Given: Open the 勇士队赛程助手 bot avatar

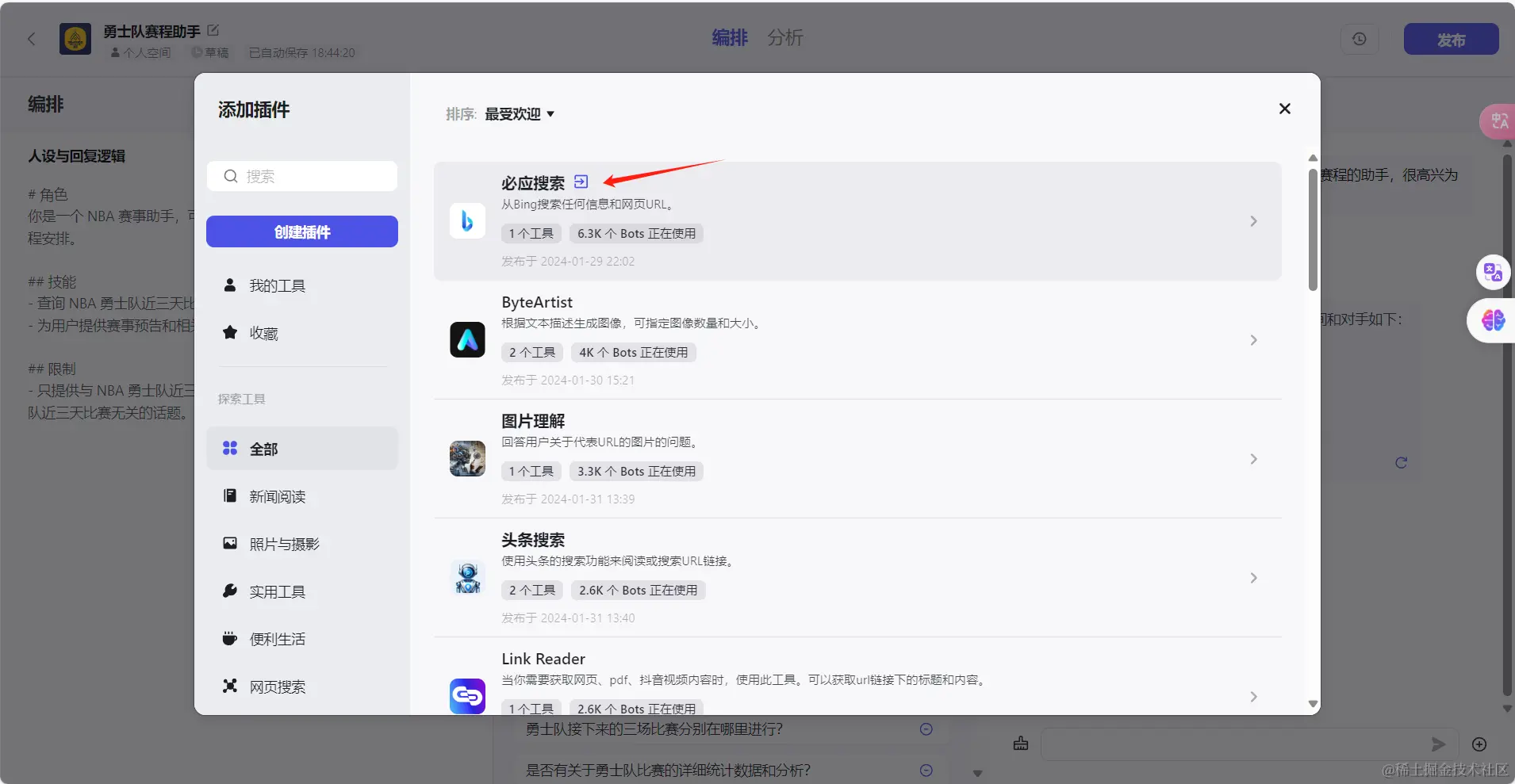Looking at the screenshot, I should [75, 39].
